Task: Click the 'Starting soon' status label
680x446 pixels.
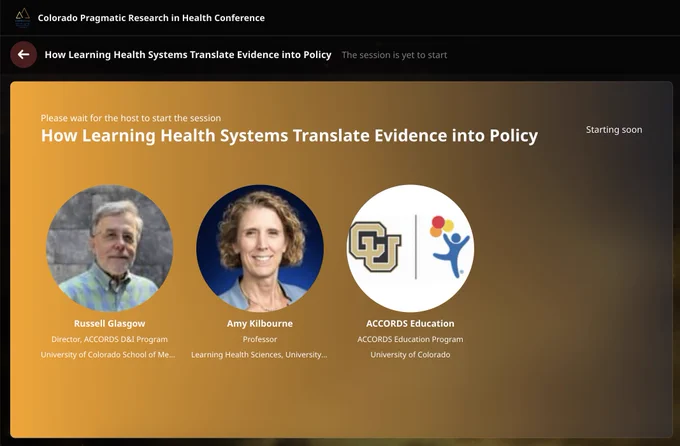Action: click(614, 130)
